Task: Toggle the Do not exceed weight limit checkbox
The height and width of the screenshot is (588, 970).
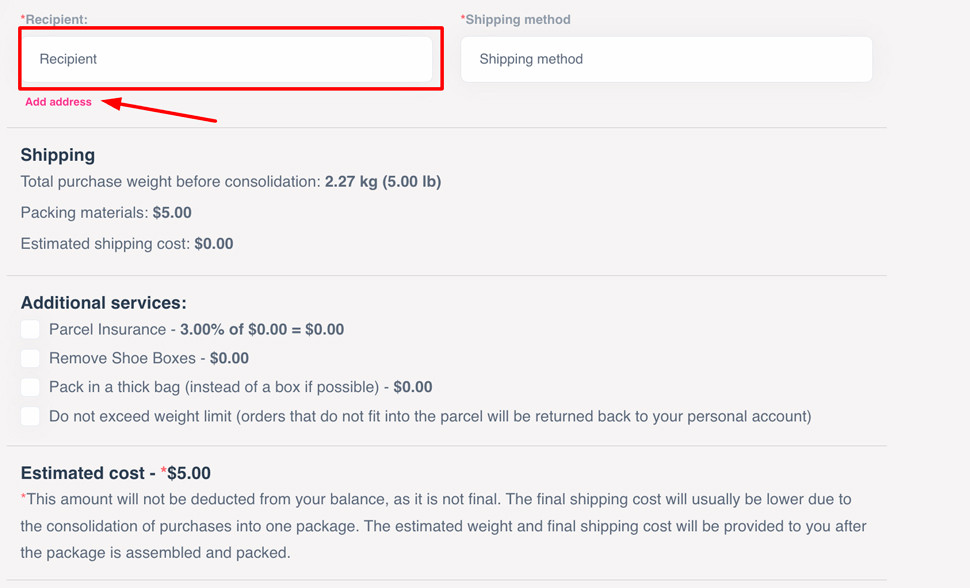Action: click(30, 416)
